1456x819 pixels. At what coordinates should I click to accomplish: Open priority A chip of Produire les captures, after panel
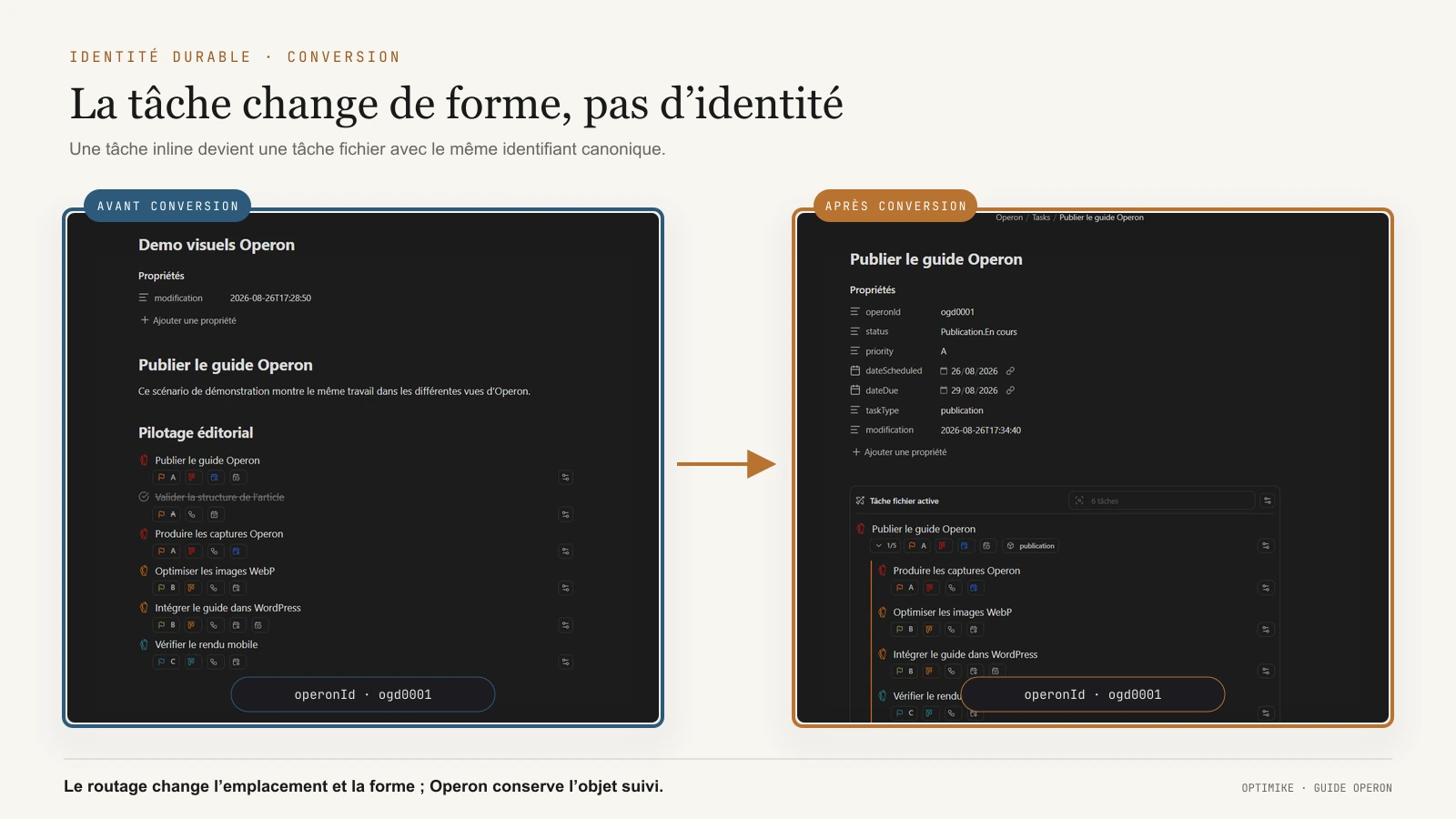pos(905,588)
